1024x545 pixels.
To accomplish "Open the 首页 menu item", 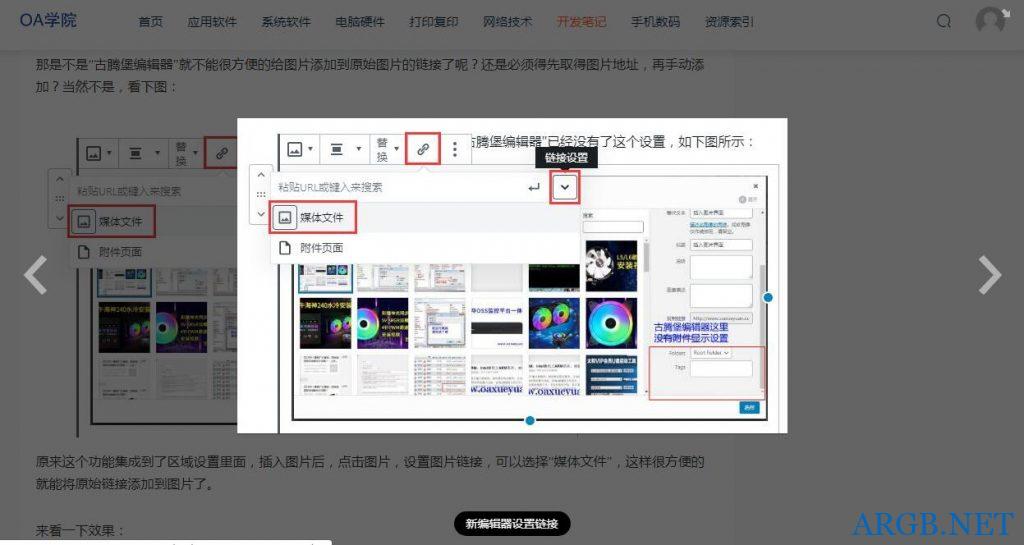I will tap(150, 22).
